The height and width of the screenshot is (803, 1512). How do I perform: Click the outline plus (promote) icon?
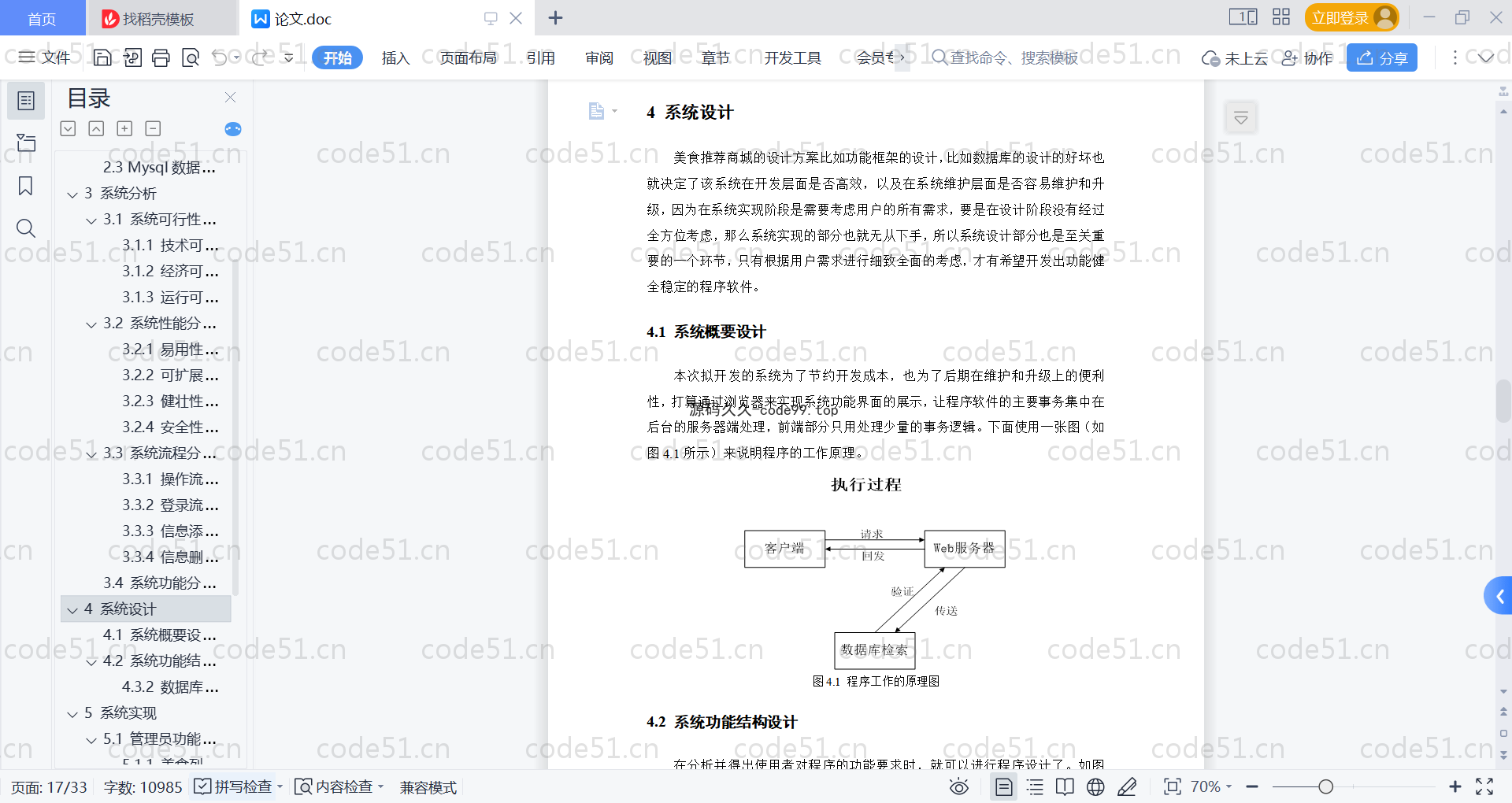click(x=124, y=128)
